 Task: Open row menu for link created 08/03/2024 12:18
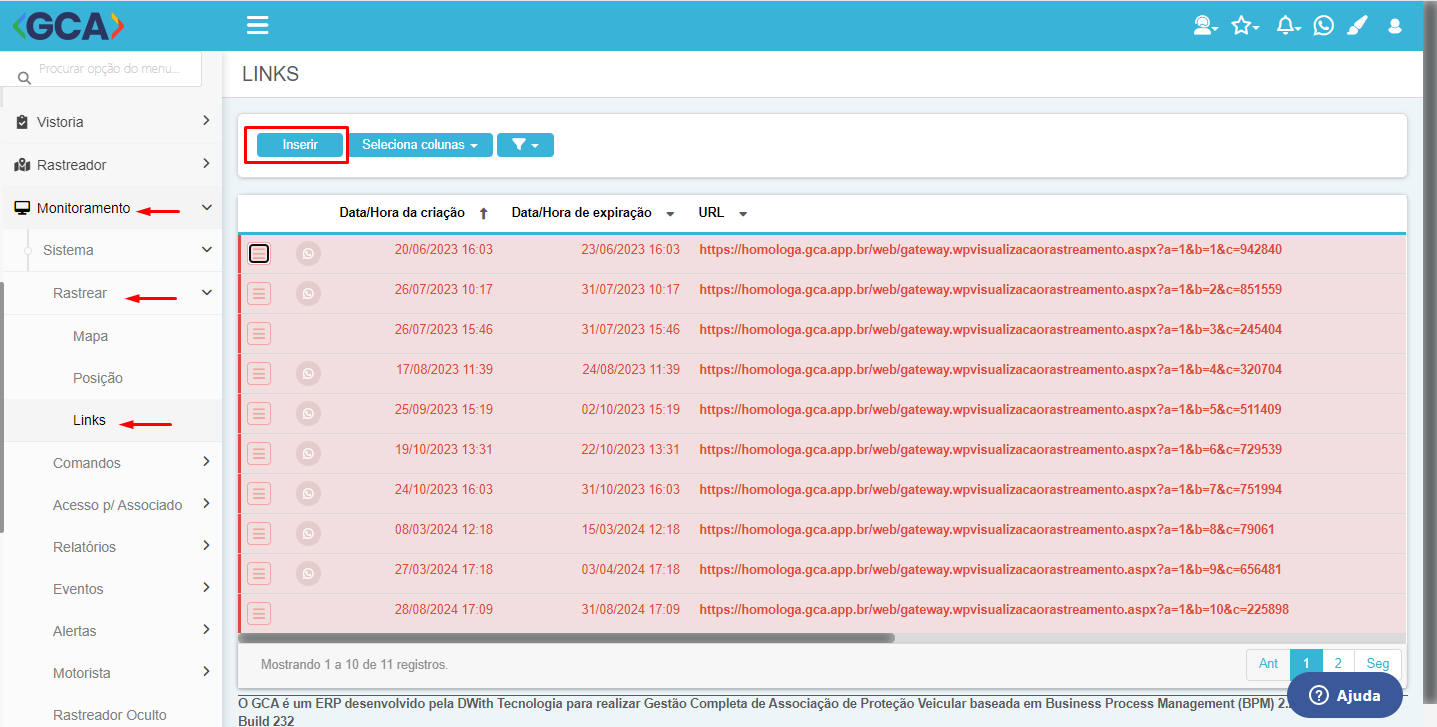[259, 534]
